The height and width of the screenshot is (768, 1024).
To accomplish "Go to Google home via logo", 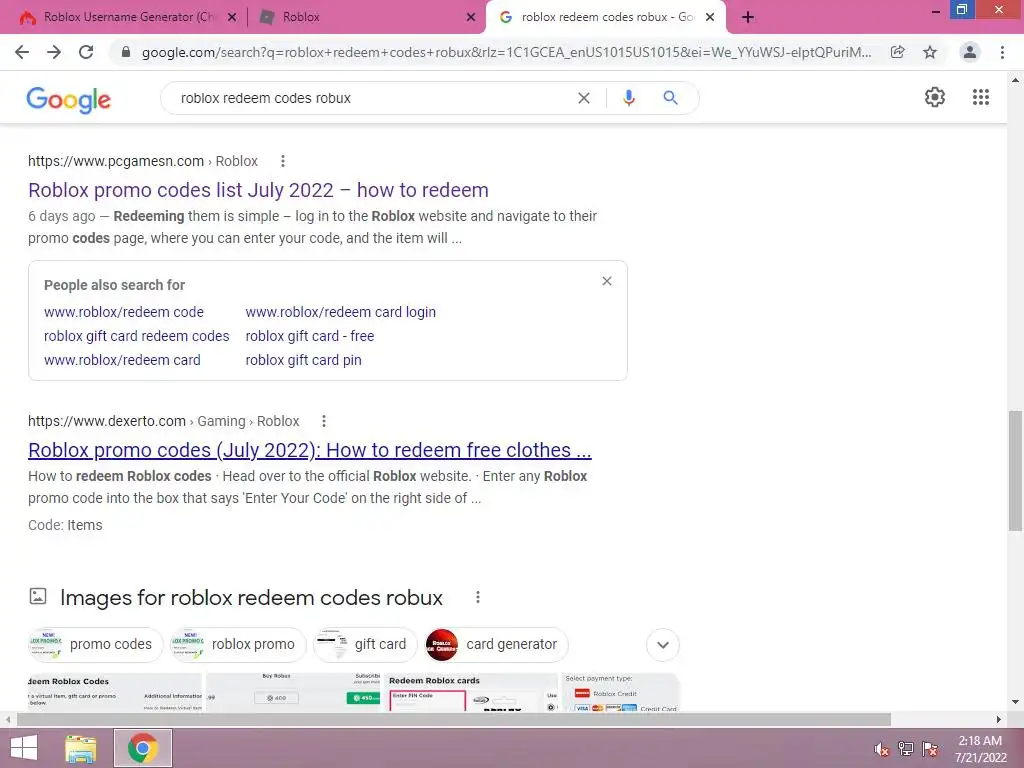I will click(x=69, y=99).
